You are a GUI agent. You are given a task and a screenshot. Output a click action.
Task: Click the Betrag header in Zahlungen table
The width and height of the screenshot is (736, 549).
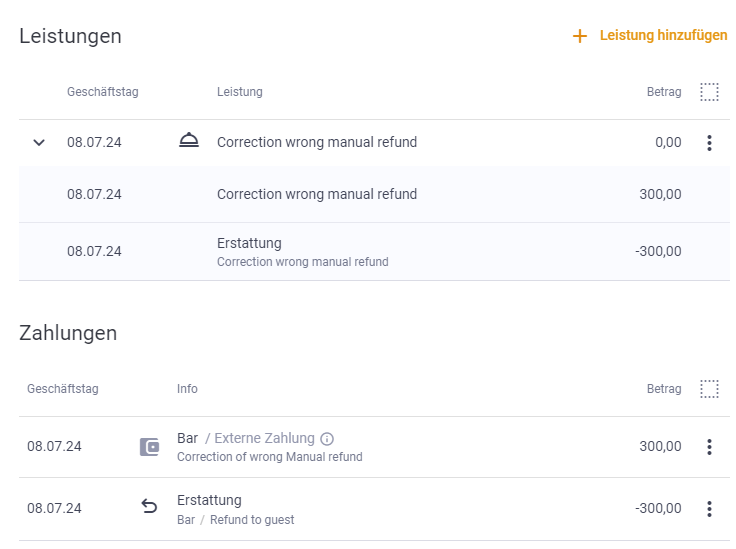[x=664, y=389]
